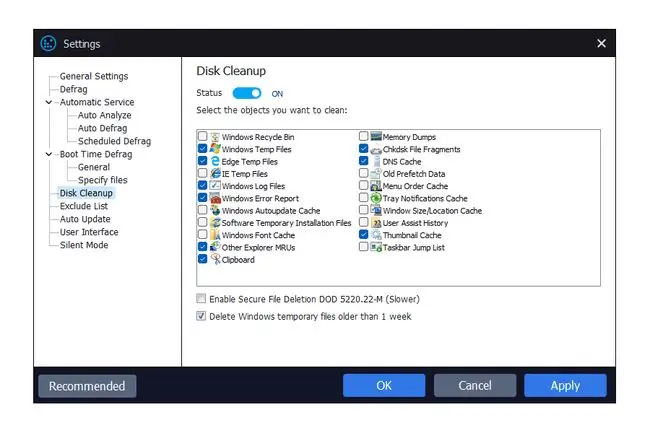
Task: Uncheck the Edge Temp Files checkbox
Action: point(202,161)
